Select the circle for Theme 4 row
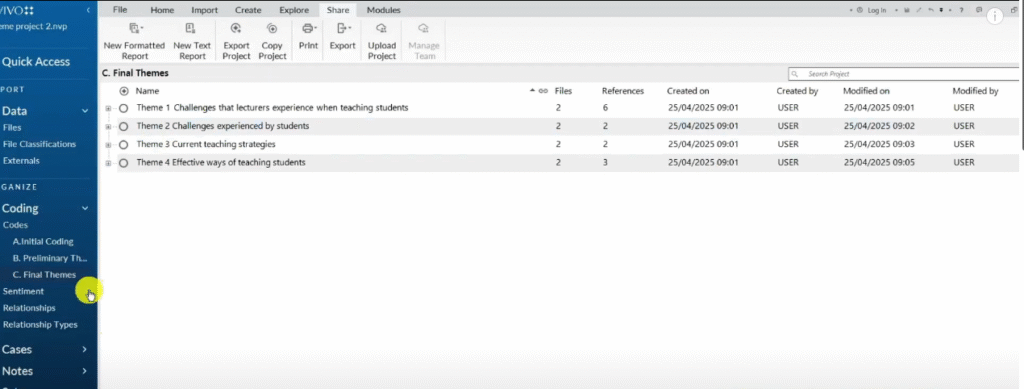This screenshot has width=1024, height=389. pos(123,163)
